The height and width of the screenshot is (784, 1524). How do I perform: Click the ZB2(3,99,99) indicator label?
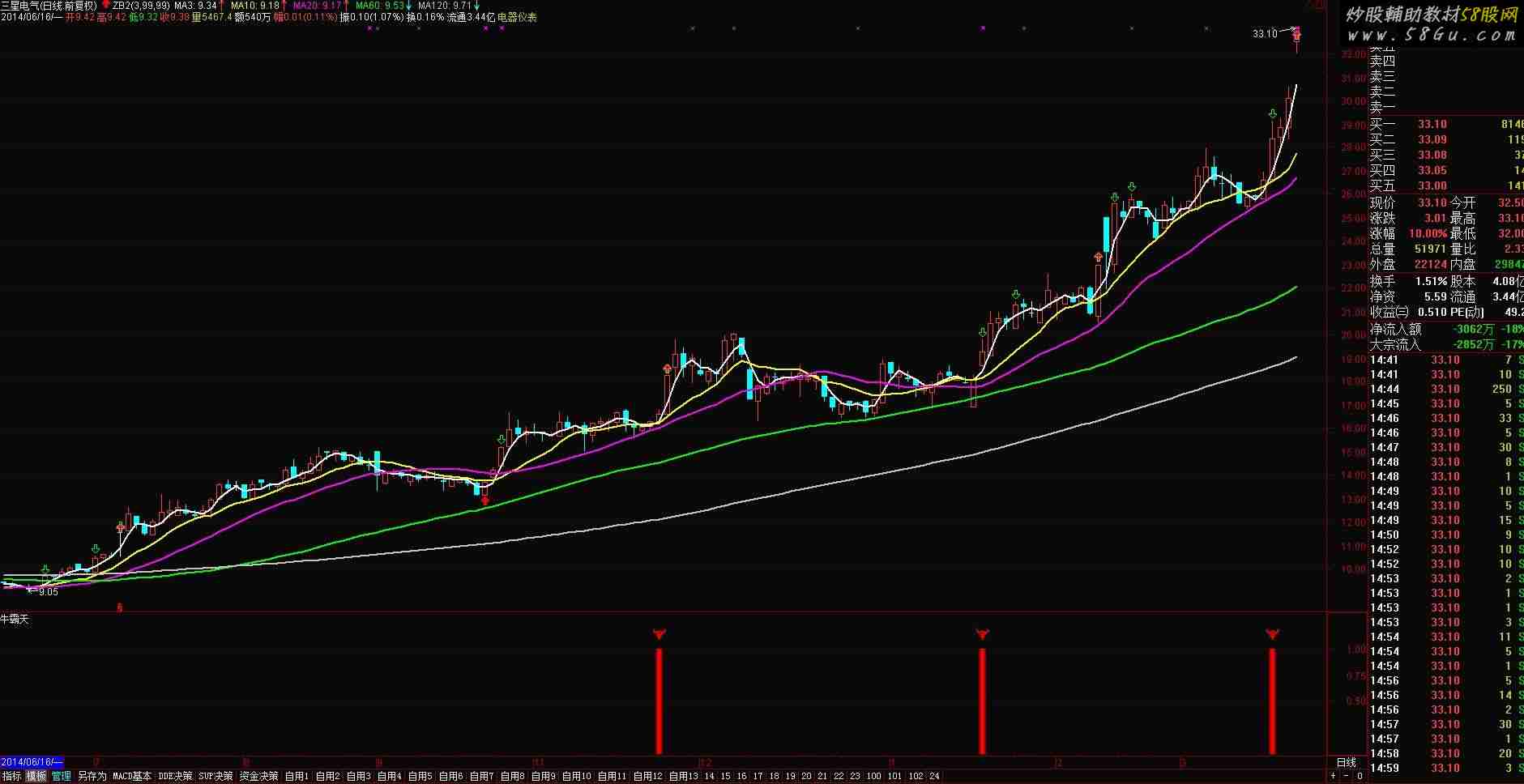point(141,6)
